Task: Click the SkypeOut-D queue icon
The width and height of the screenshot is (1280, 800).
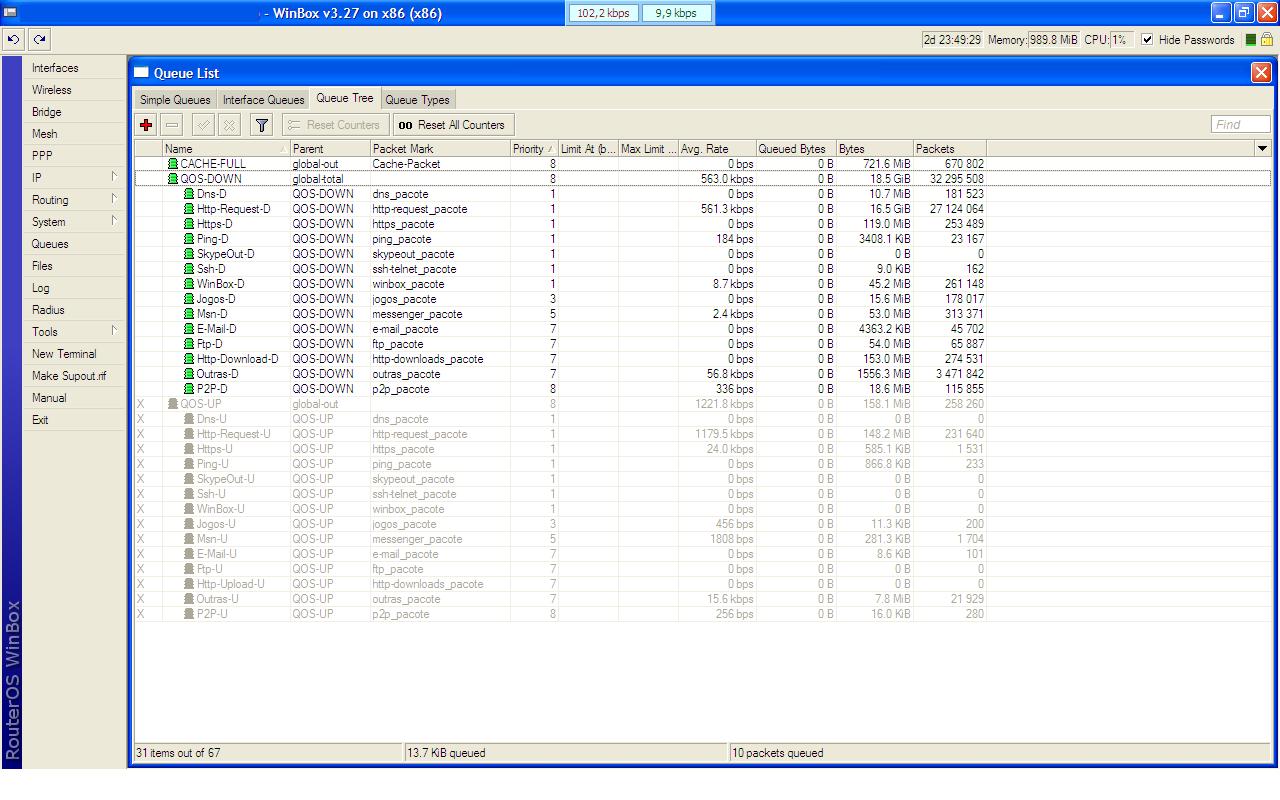Action: coord(189,254)
